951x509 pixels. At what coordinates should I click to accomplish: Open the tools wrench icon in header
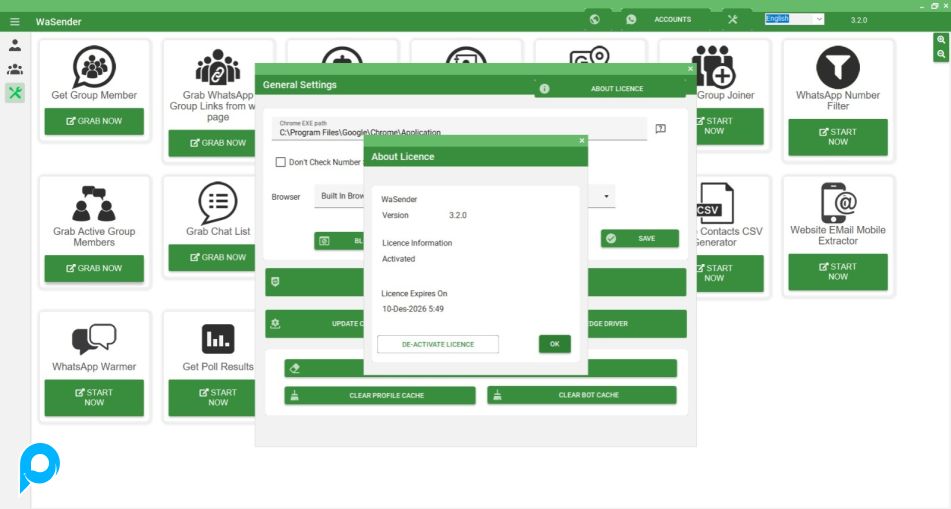(x=733, y=19)
